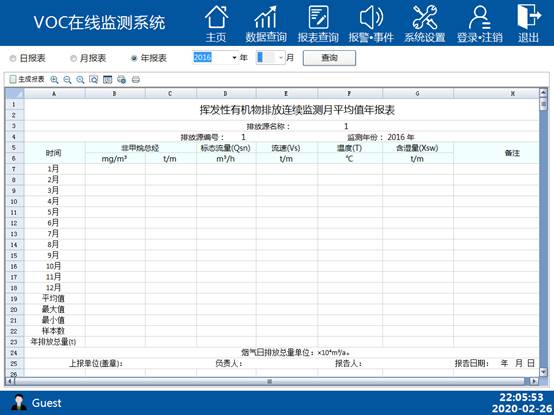
Task: Open 系统设置 system settings
Action: pos(425,24)
